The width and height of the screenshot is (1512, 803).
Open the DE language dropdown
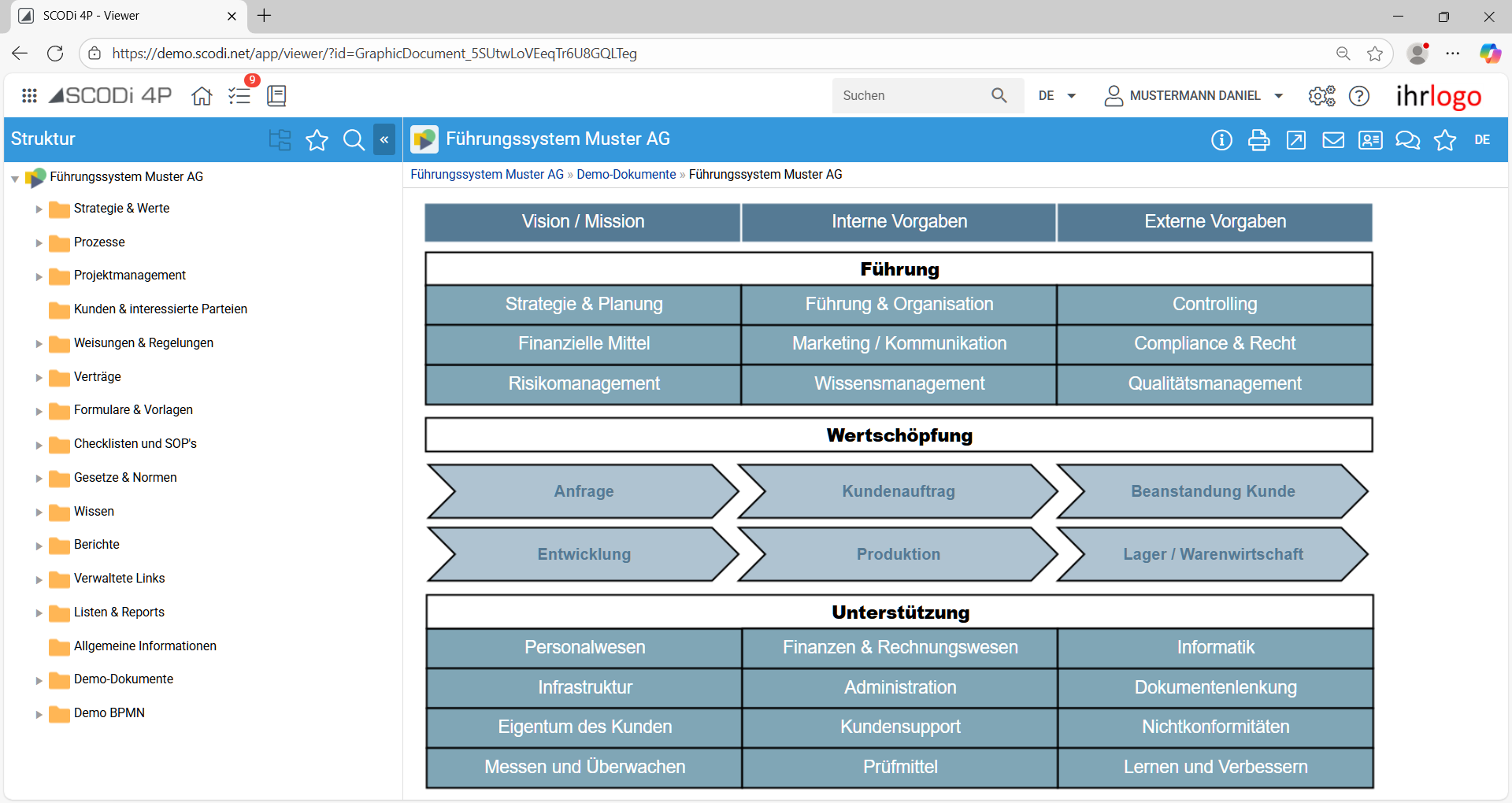pyautogui.click(x=1057, y=95)
